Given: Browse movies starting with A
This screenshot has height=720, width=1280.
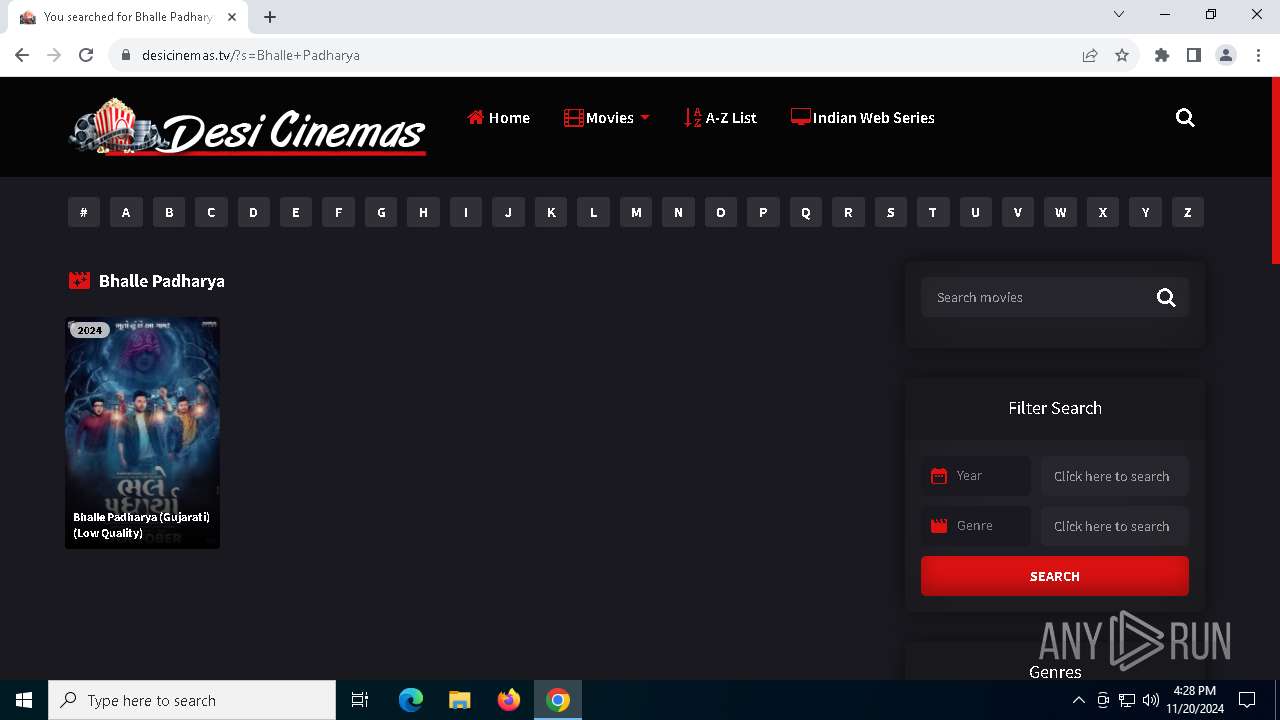Looking at the screenshot, I should tap(126, 212).
